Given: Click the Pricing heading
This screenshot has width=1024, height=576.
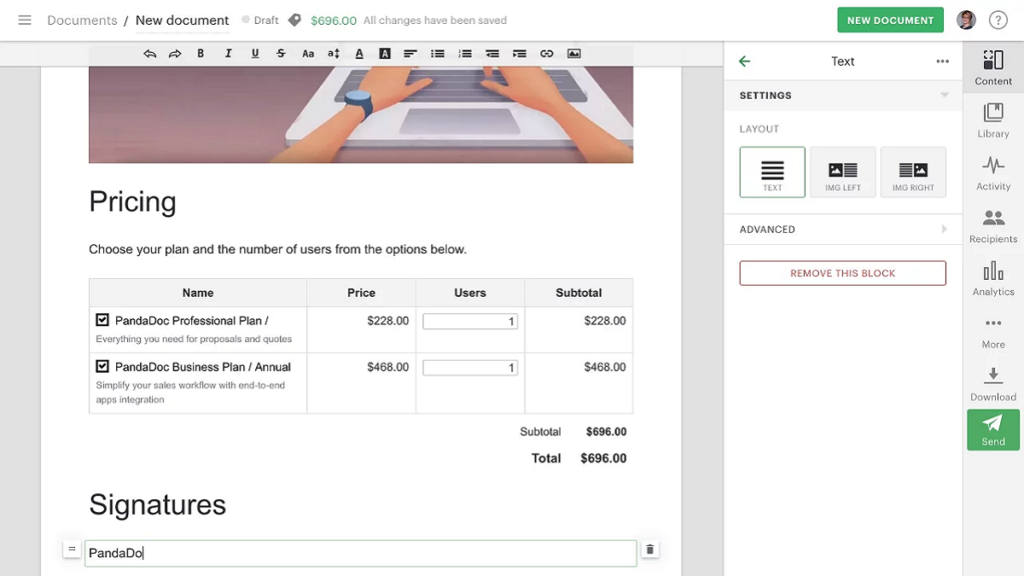Looking at the screenshot, I should [x=133, y=202].
